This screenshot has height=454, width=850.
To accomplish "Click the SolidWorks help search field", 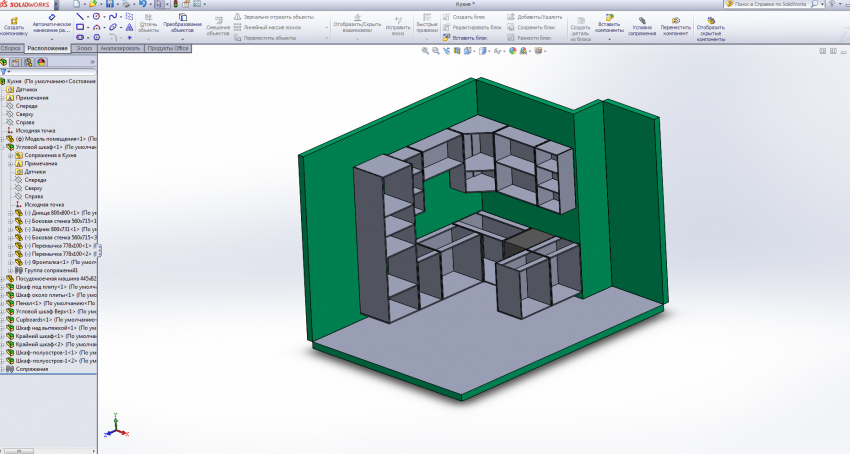I will (768, 4).
